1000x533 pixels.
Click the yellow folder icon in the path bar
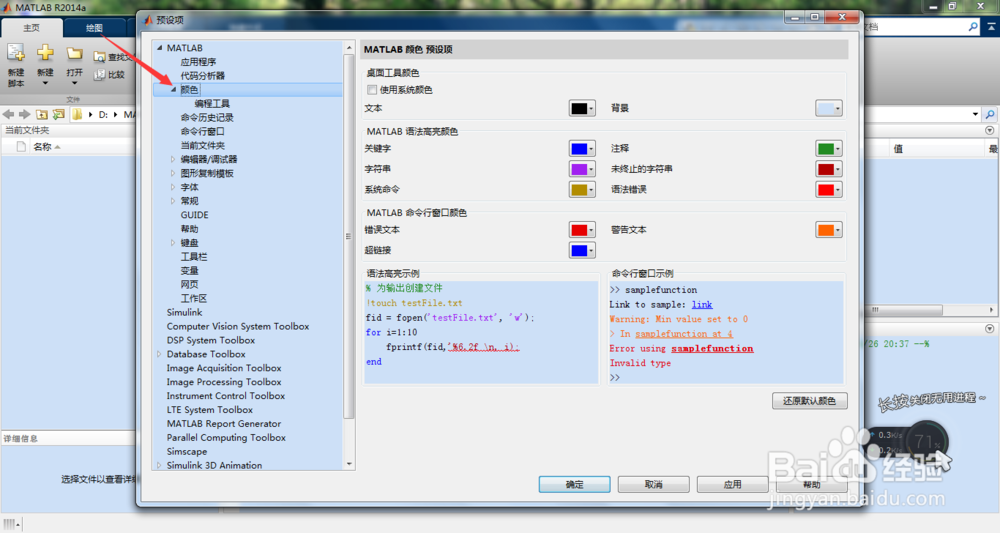tap(78, 114)
